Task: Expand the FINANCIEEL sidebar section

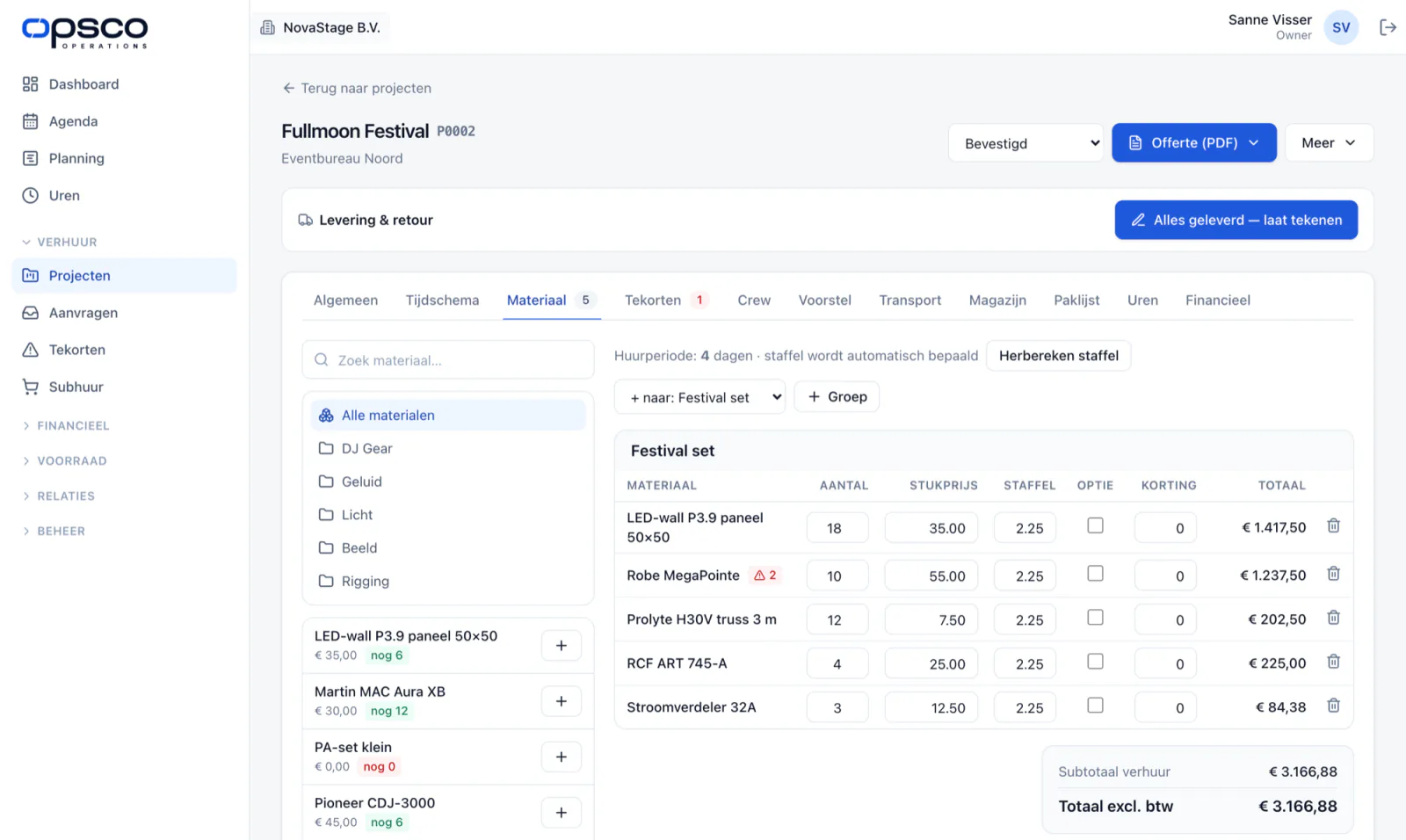Action: coord(66,426)
